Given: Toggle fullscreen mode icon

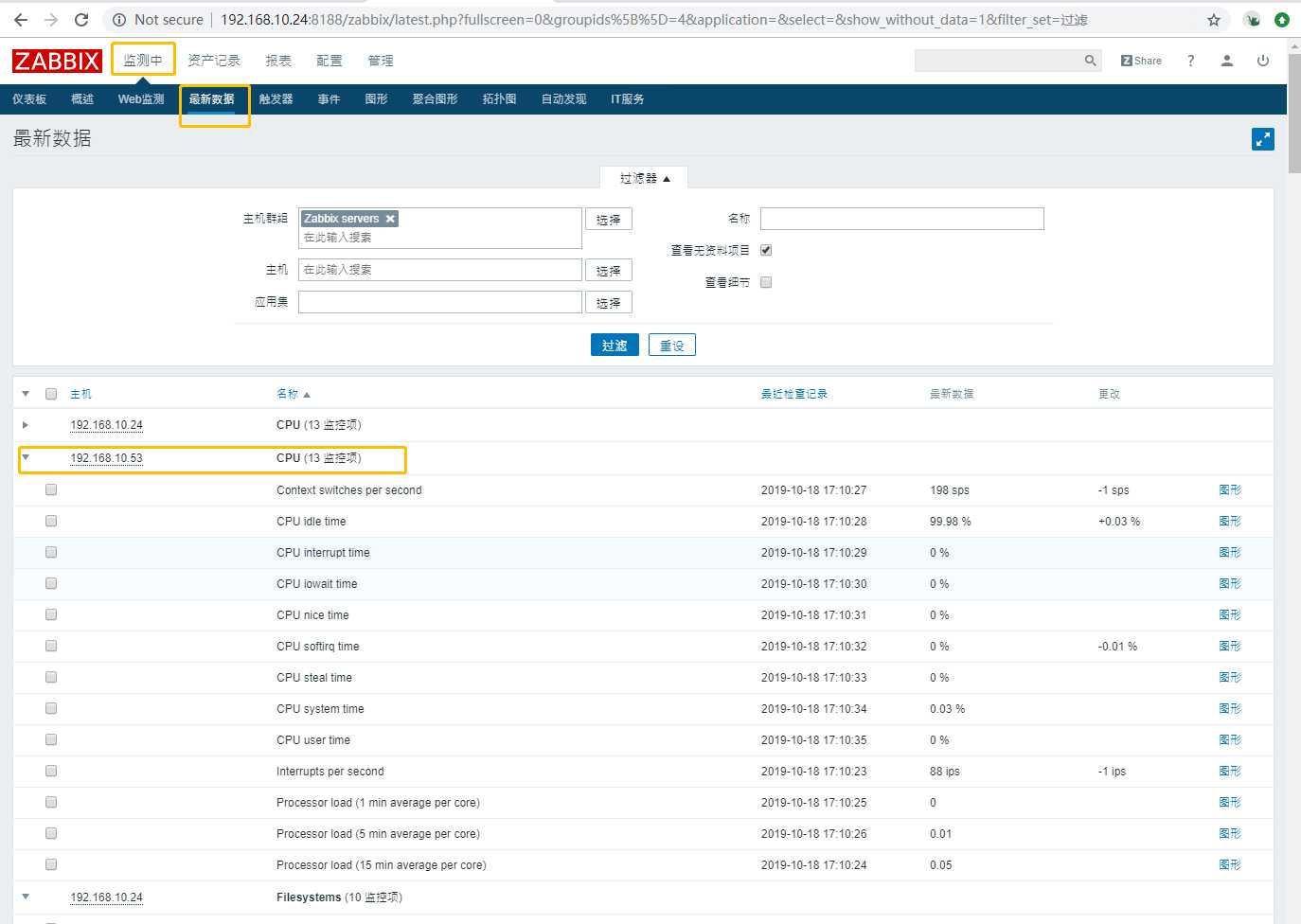Looking at the screenshot, I should (1263, 139).
